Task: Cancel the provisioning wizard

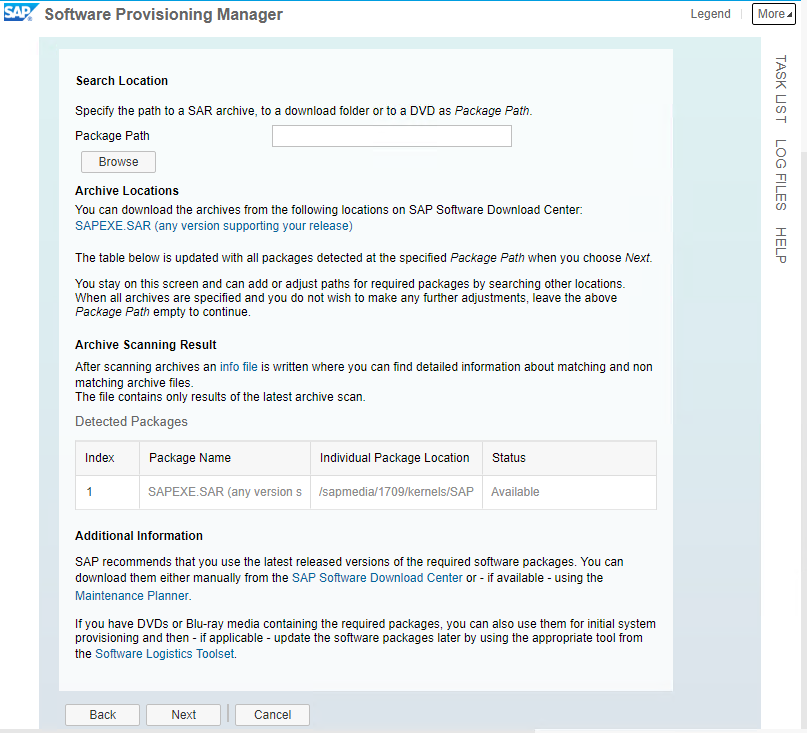Action: pos(272,715)
